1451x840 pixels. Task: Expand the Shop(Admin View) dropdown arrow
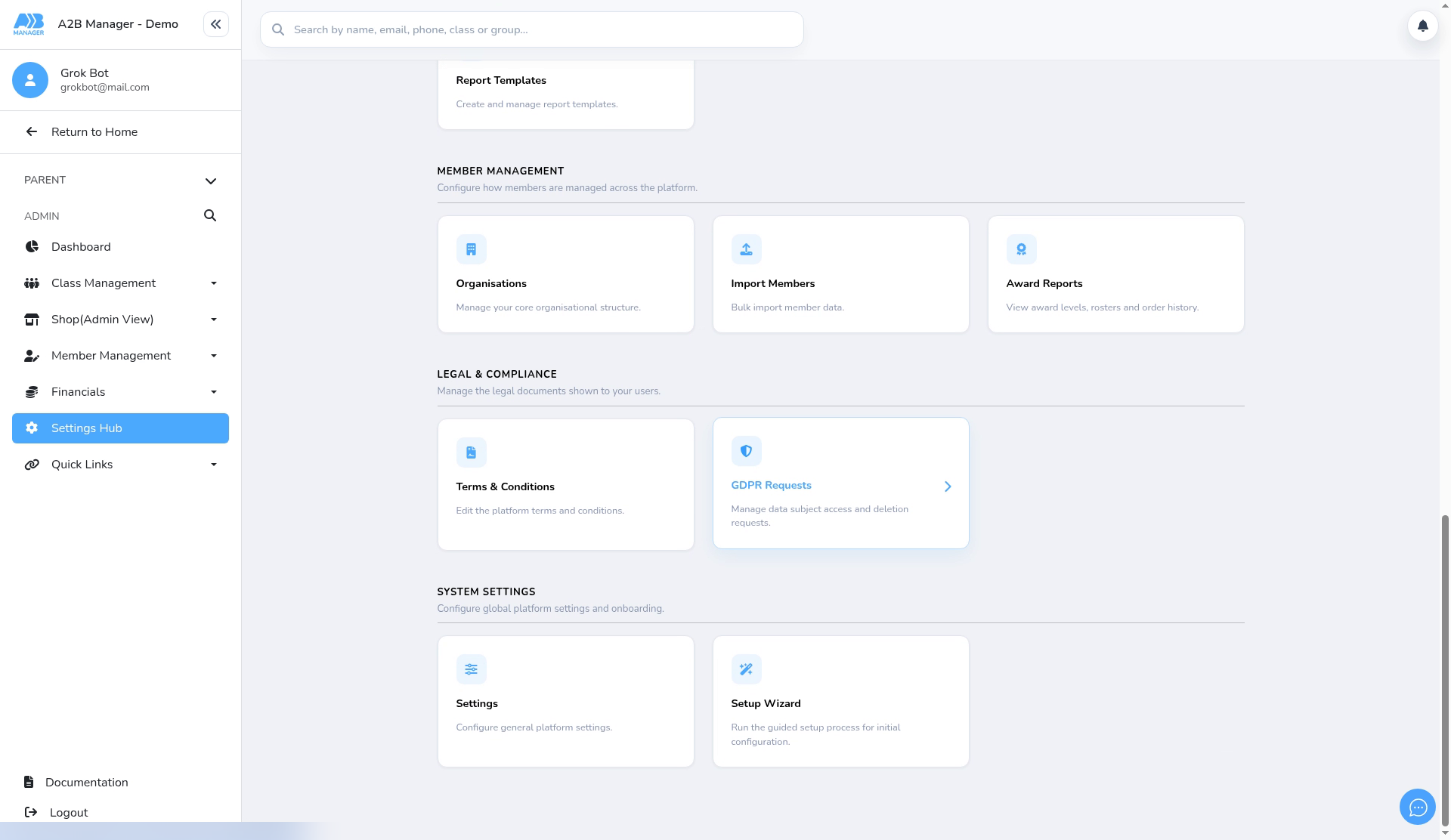pyautogui.click(x=214, y=320)
